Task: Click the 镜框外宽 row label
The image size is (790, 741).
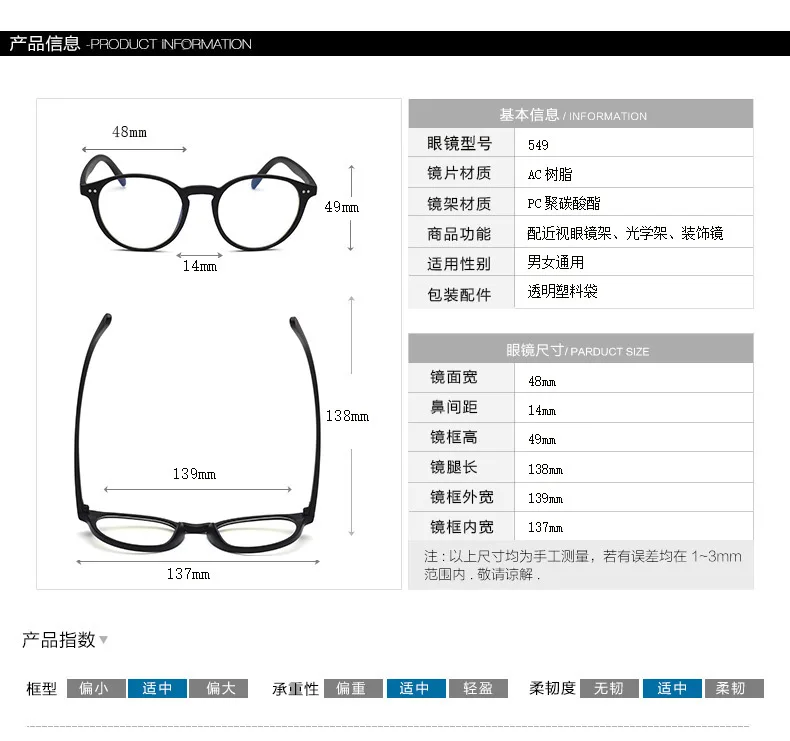Action: pyautogui.click(x=462, y=497)
